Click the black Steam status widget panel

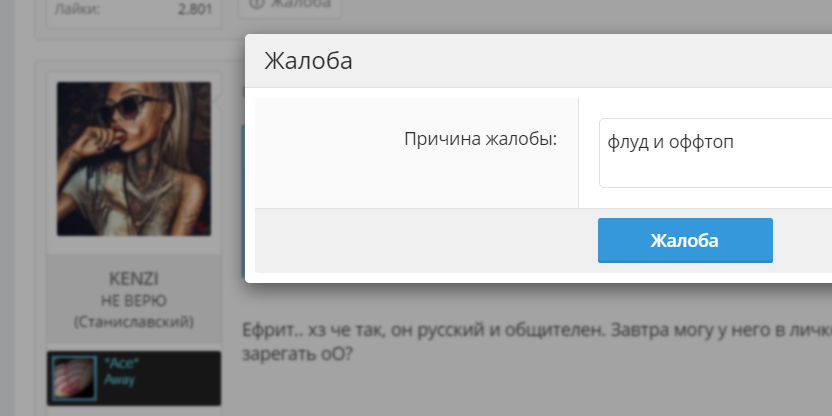(x=134, y=378)
